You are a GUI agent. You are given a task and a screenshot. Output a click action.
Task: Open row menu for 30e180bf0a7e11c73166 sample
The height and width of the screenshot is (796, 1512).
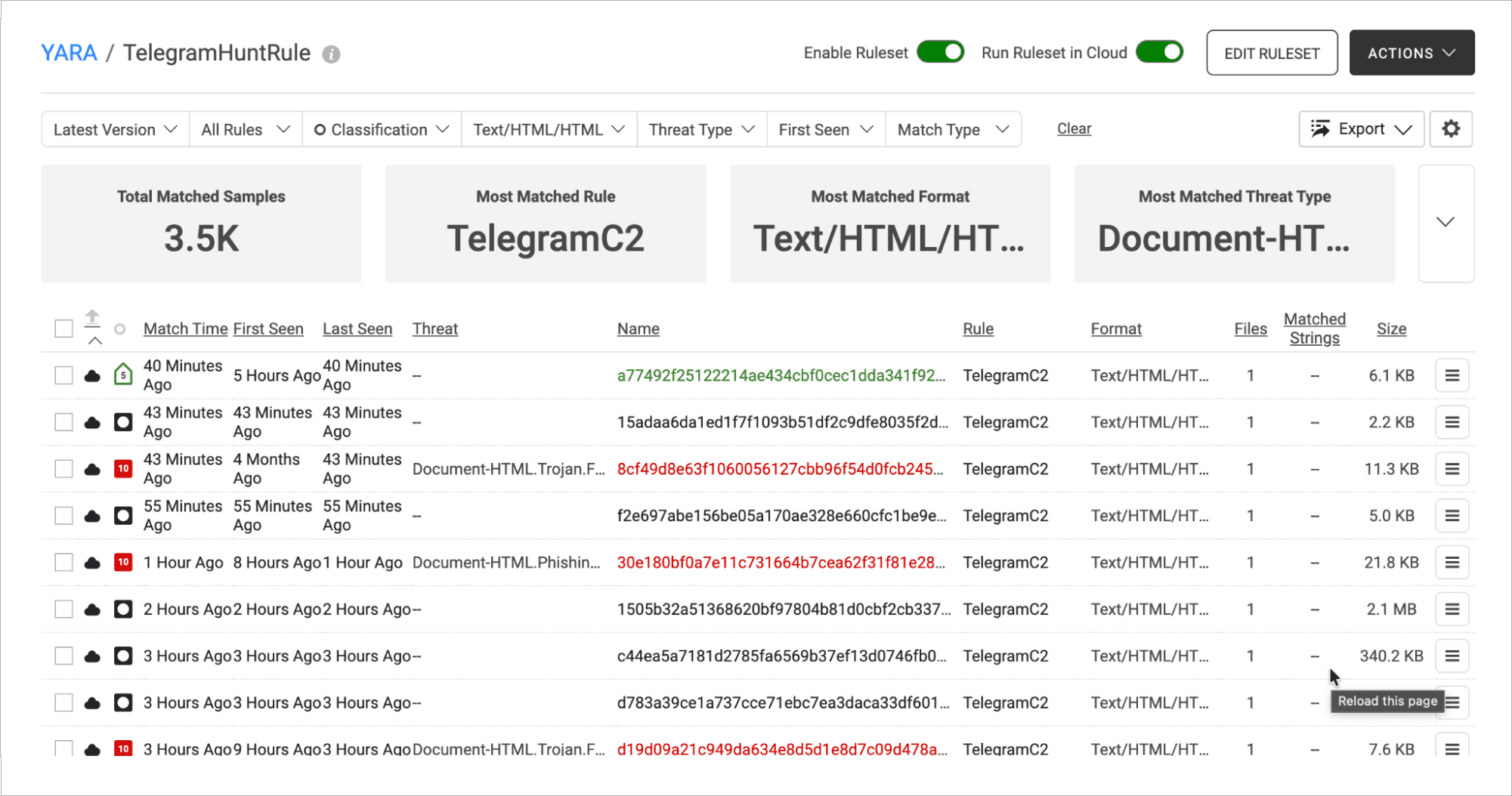pyautogui.click(x=1452, y=563)
